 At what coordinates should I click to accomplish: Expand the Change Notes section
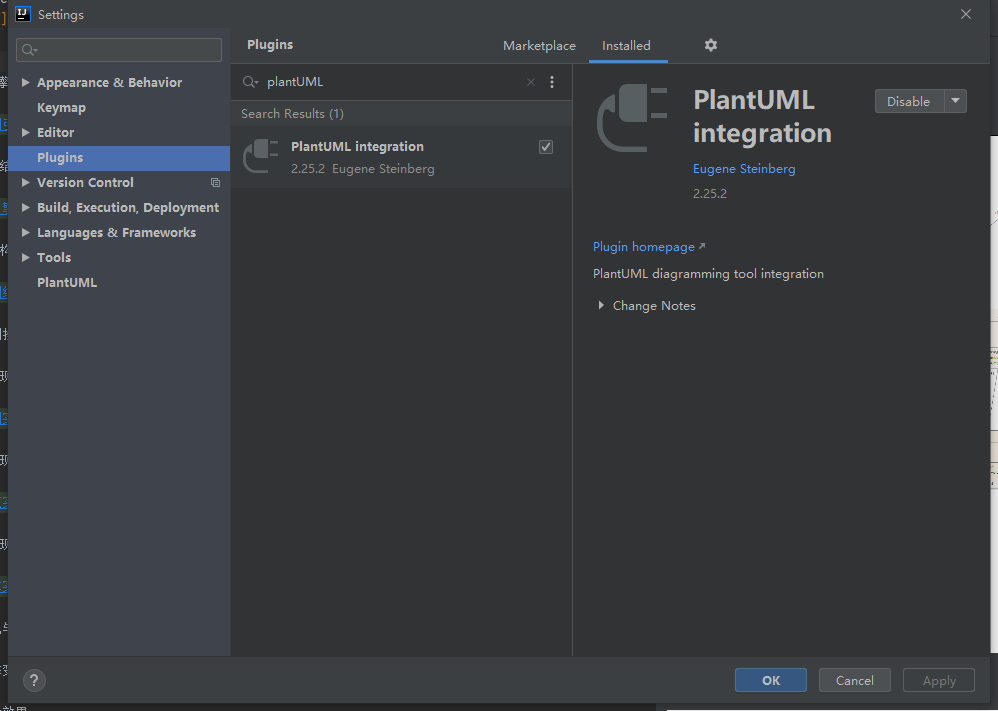tap(601, 306)
